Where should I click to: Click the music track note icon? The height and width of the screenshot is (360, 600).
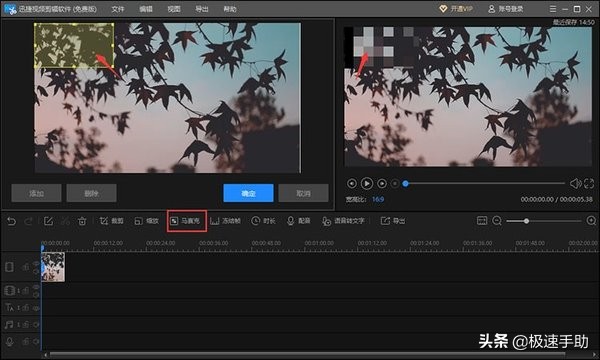9,324
